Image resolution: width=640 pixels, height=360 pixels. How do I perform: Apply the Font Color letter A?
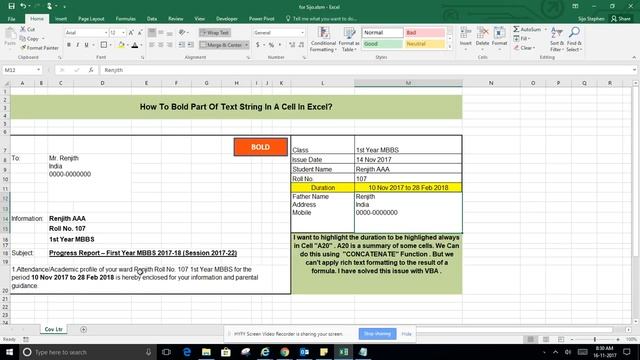(x=135, y=45)
